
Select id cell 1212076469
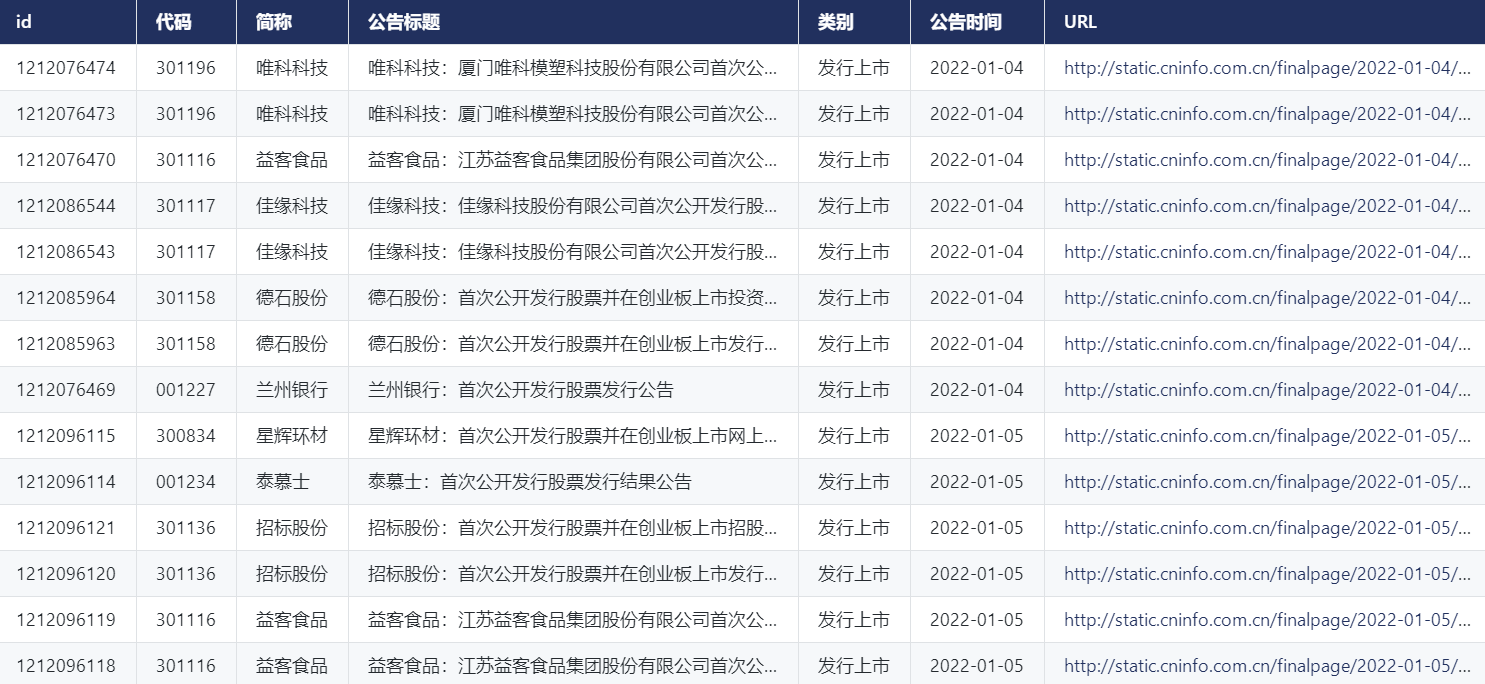(66, 390)
